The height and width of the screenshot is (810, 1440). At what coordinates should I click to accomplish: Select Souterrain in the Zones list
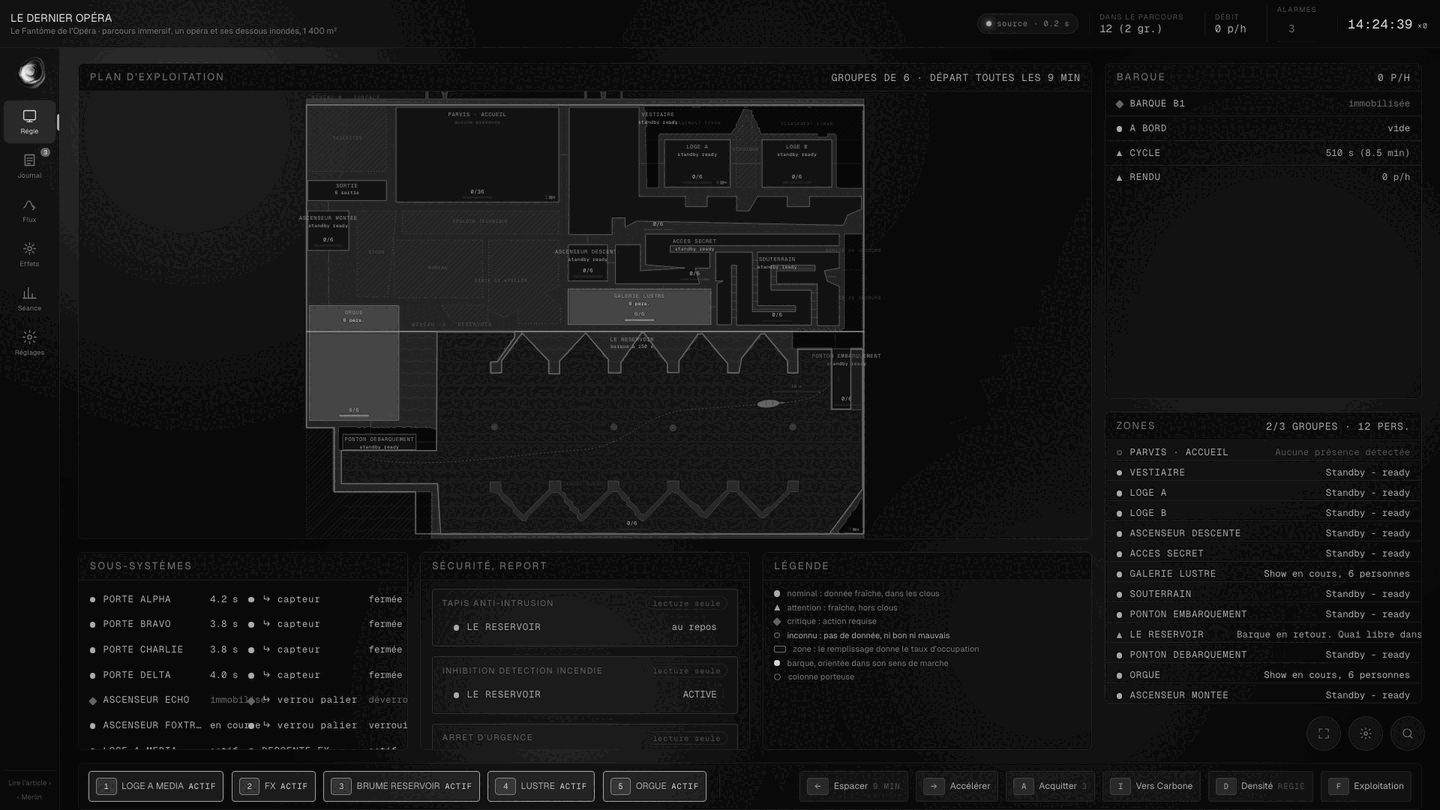1263,594
